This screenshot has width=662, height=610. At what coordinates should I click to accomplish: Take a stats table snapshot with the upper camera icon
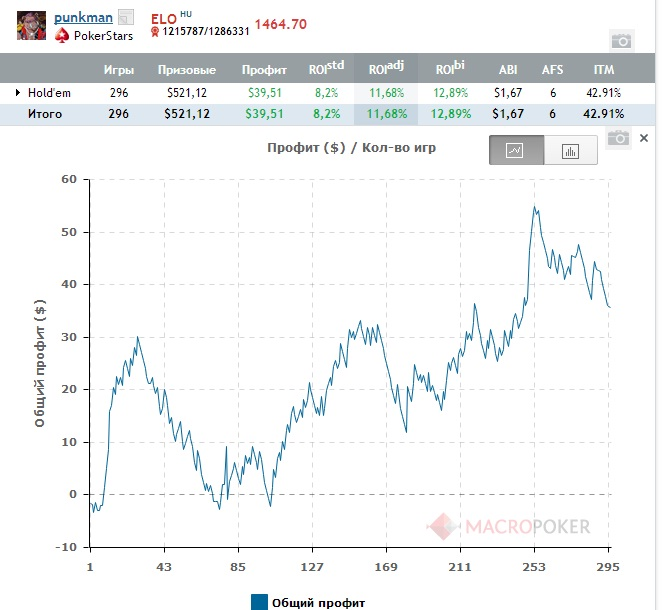[x=621, y=41]
